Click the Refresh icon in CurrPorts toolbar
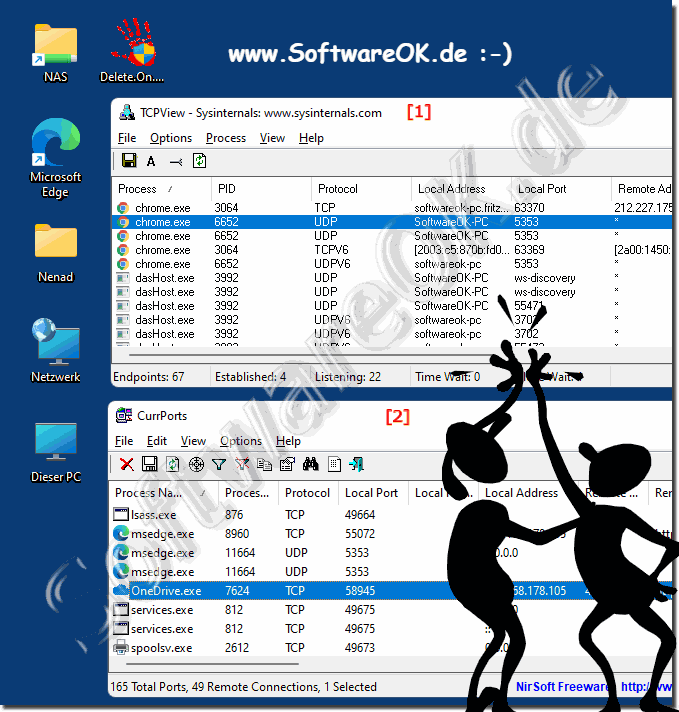Image resolution: width=679 pixels, height=712 pixels. 173,464
